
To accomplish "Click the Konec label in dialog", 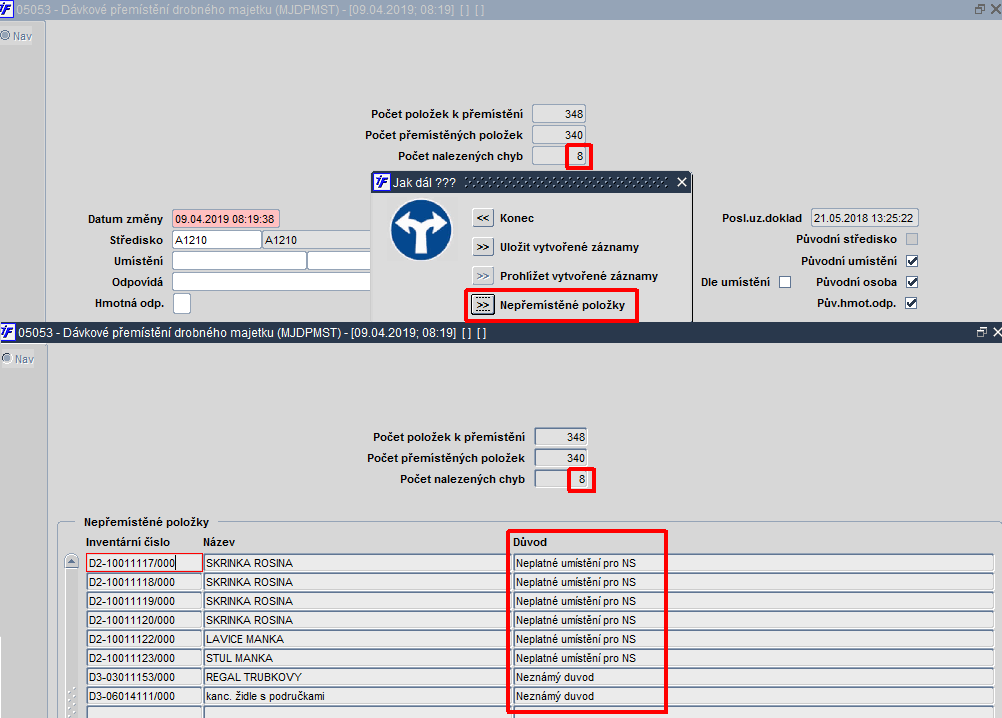I will click(516, 218).
